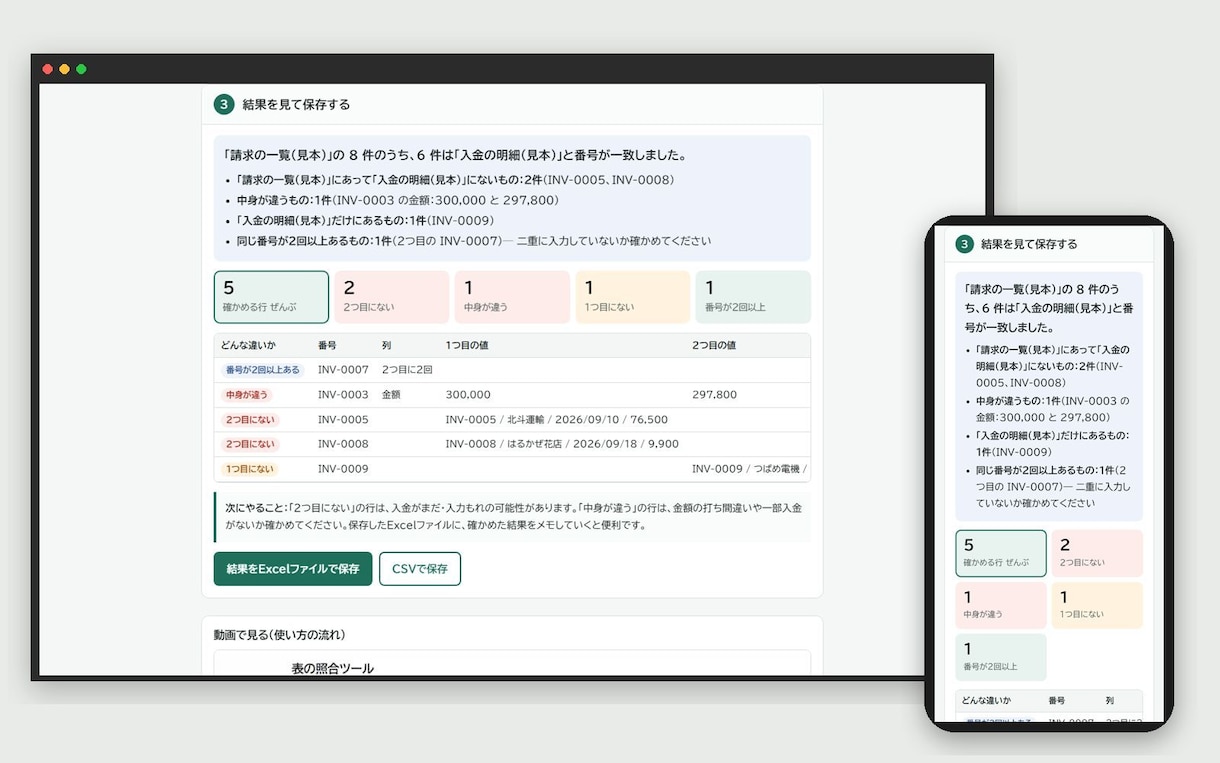Click the '1つ目の値' column header
The image size is (1220, 763).
(467, 345)
